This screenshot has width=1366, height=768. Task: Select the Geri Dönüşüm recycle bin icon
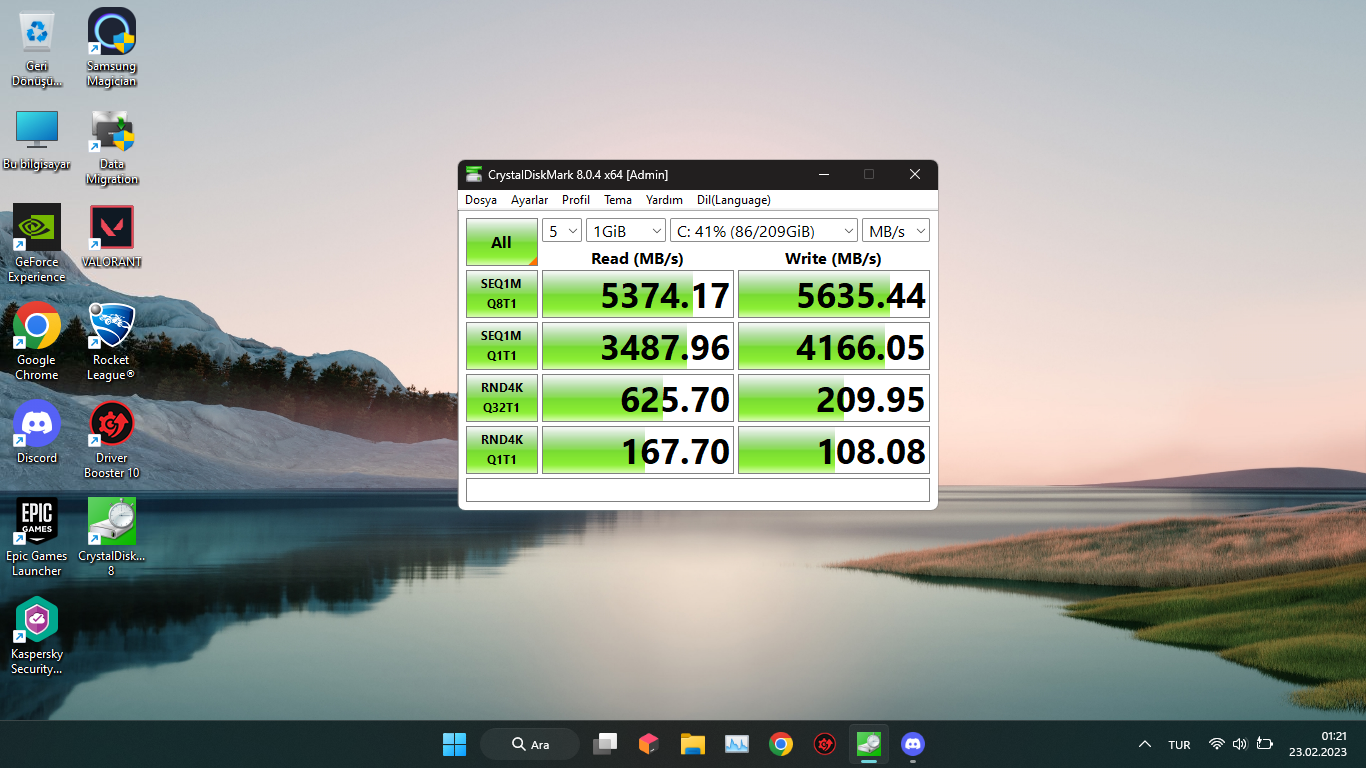(x=37, y=47)
